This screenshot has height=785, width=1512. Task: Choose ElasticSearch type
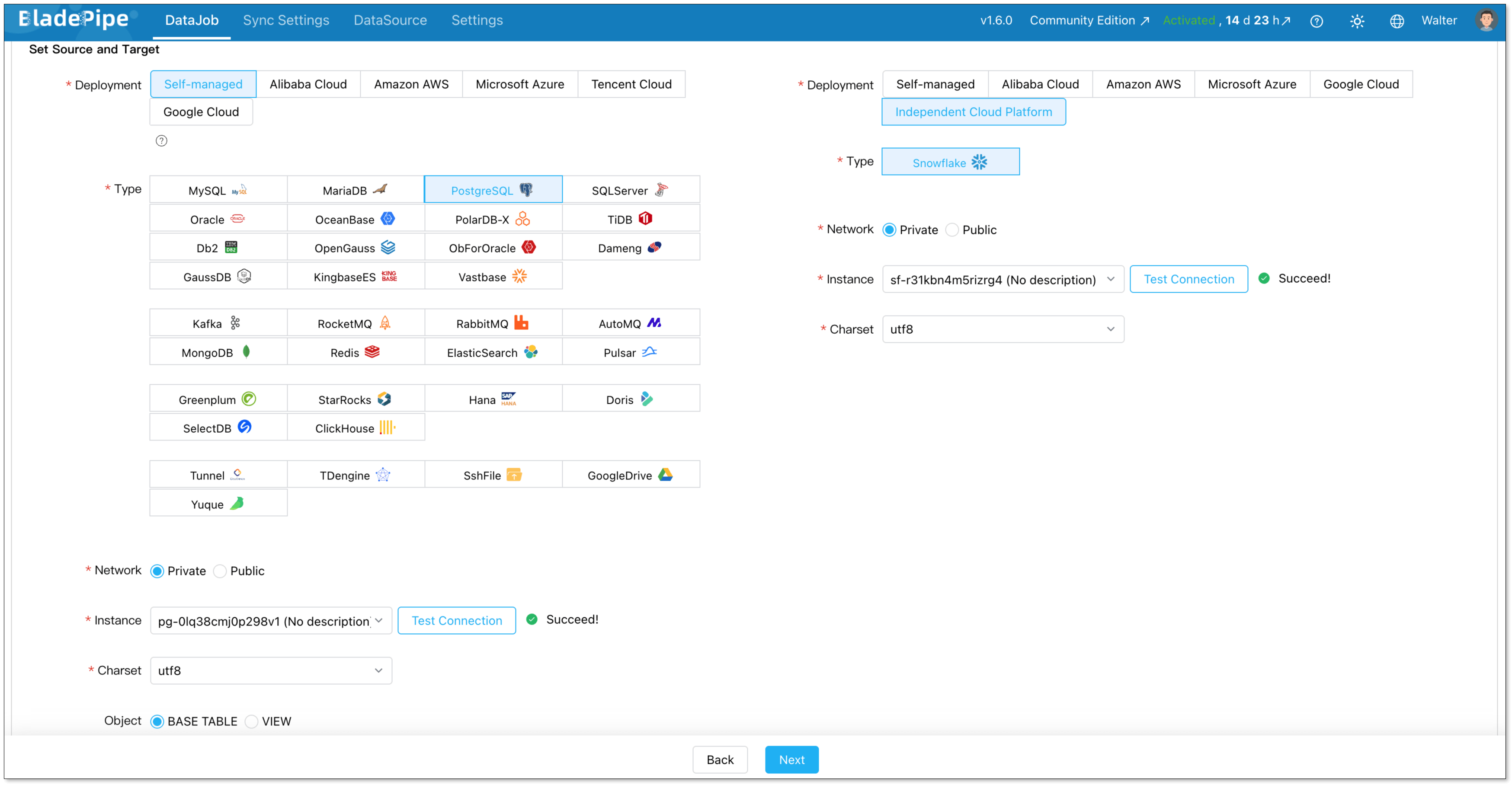tap(493, 352)
